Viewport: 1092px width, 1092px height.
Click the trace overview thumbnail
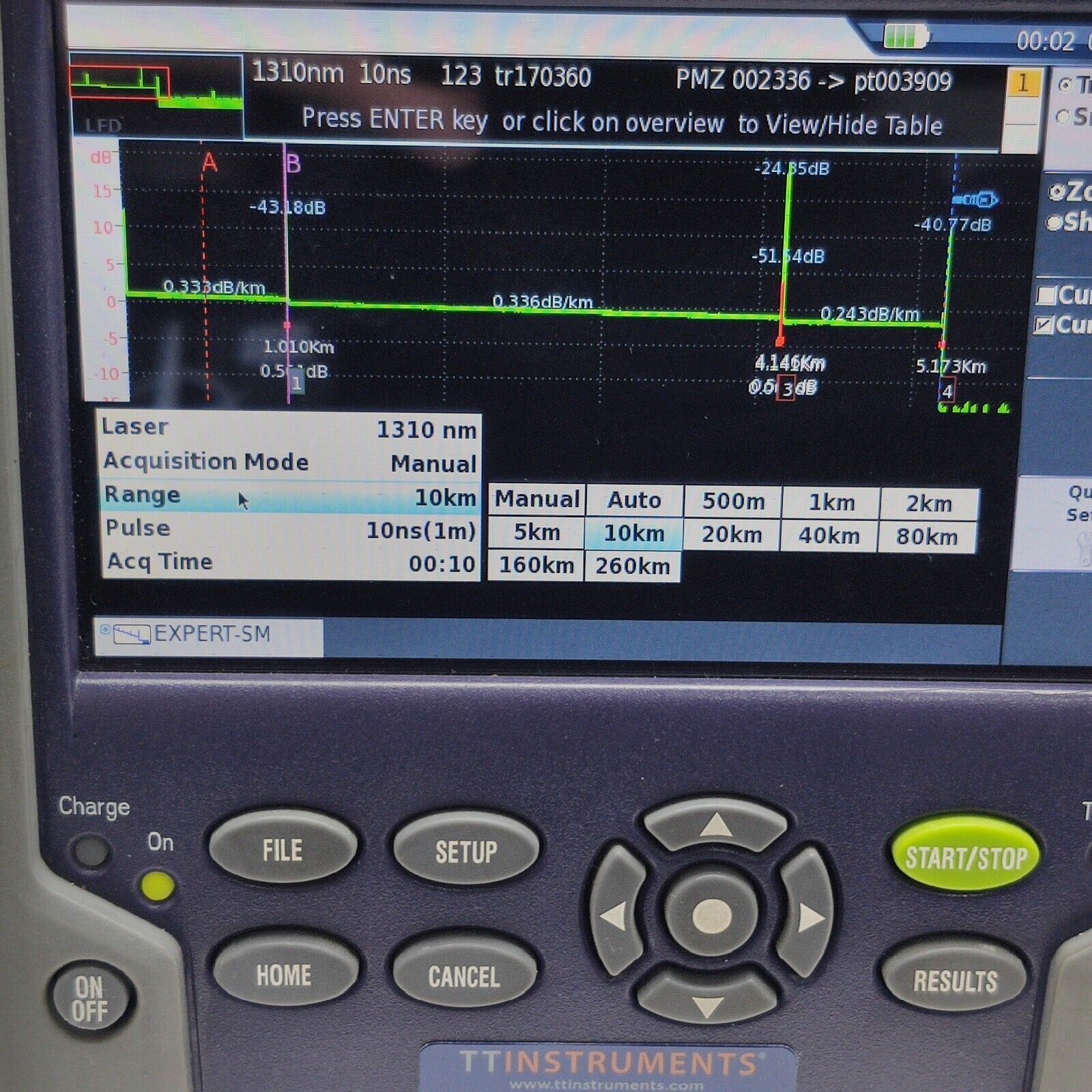156,96
